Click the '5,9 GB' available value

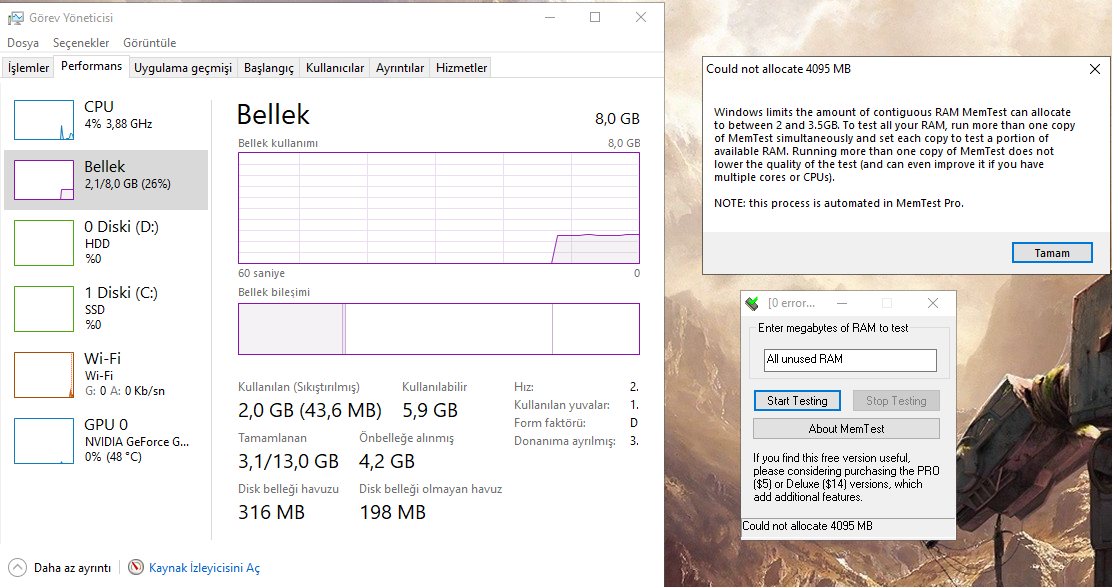(x=430, y=410)
